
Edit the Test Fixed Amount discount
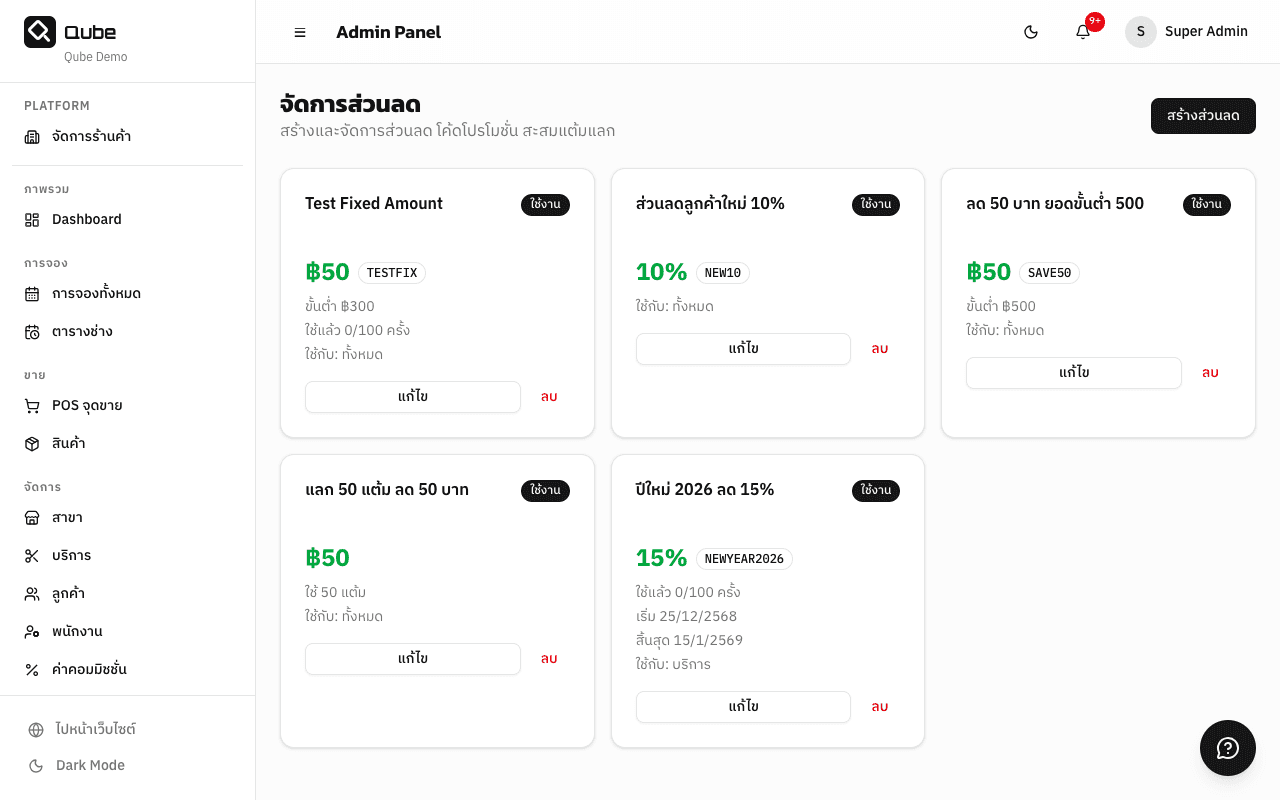412,397
